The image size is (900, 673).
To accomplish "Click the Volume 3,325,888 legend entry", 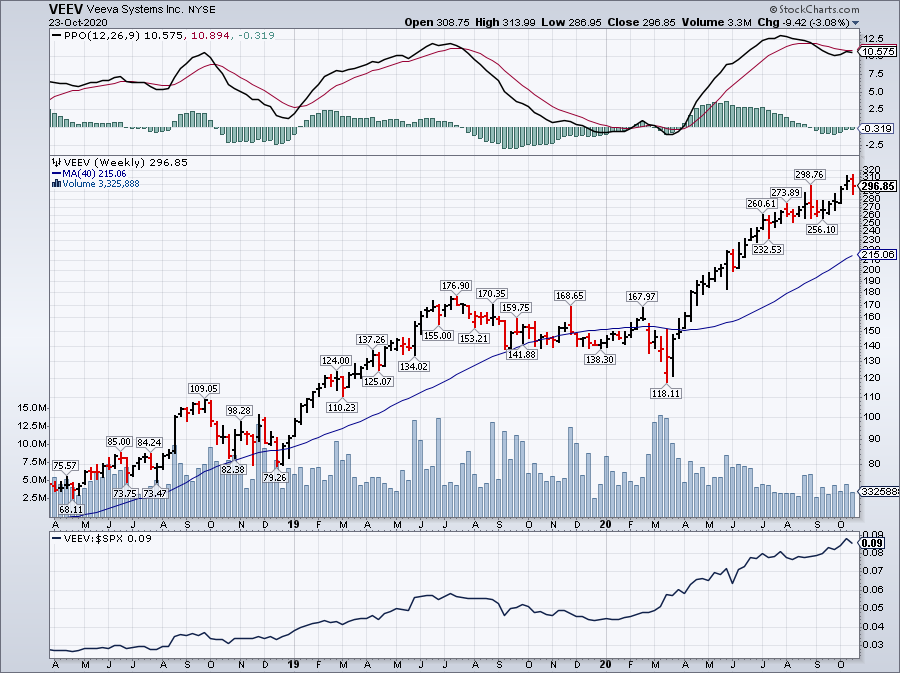I will tap(101, 184).
